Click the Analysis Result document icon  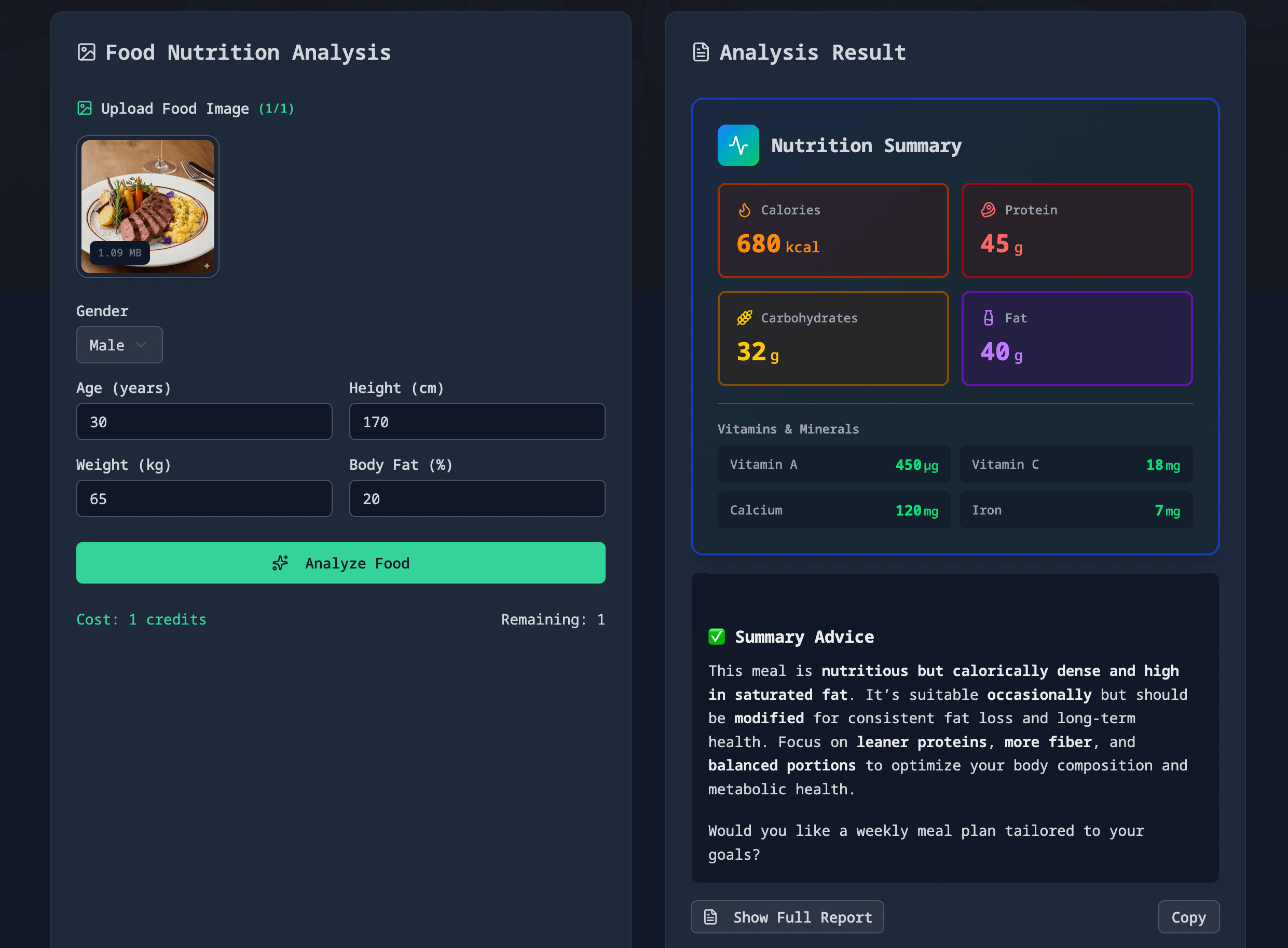pos(701,52)
